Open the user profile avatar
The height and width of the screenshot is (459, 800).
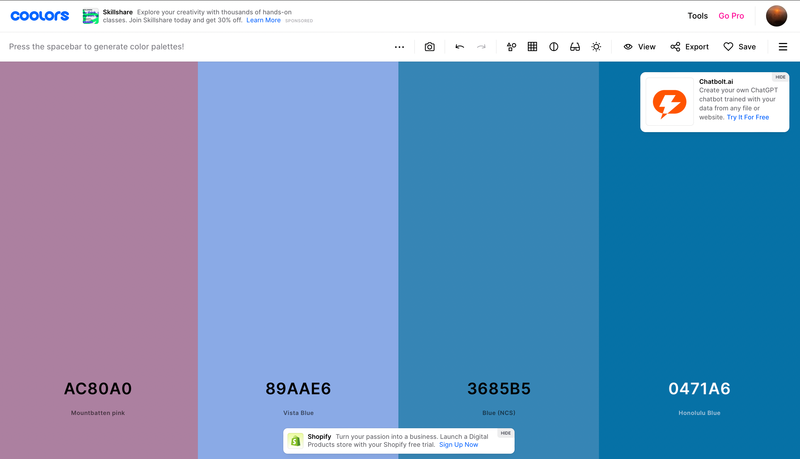(x=776, y=16)
